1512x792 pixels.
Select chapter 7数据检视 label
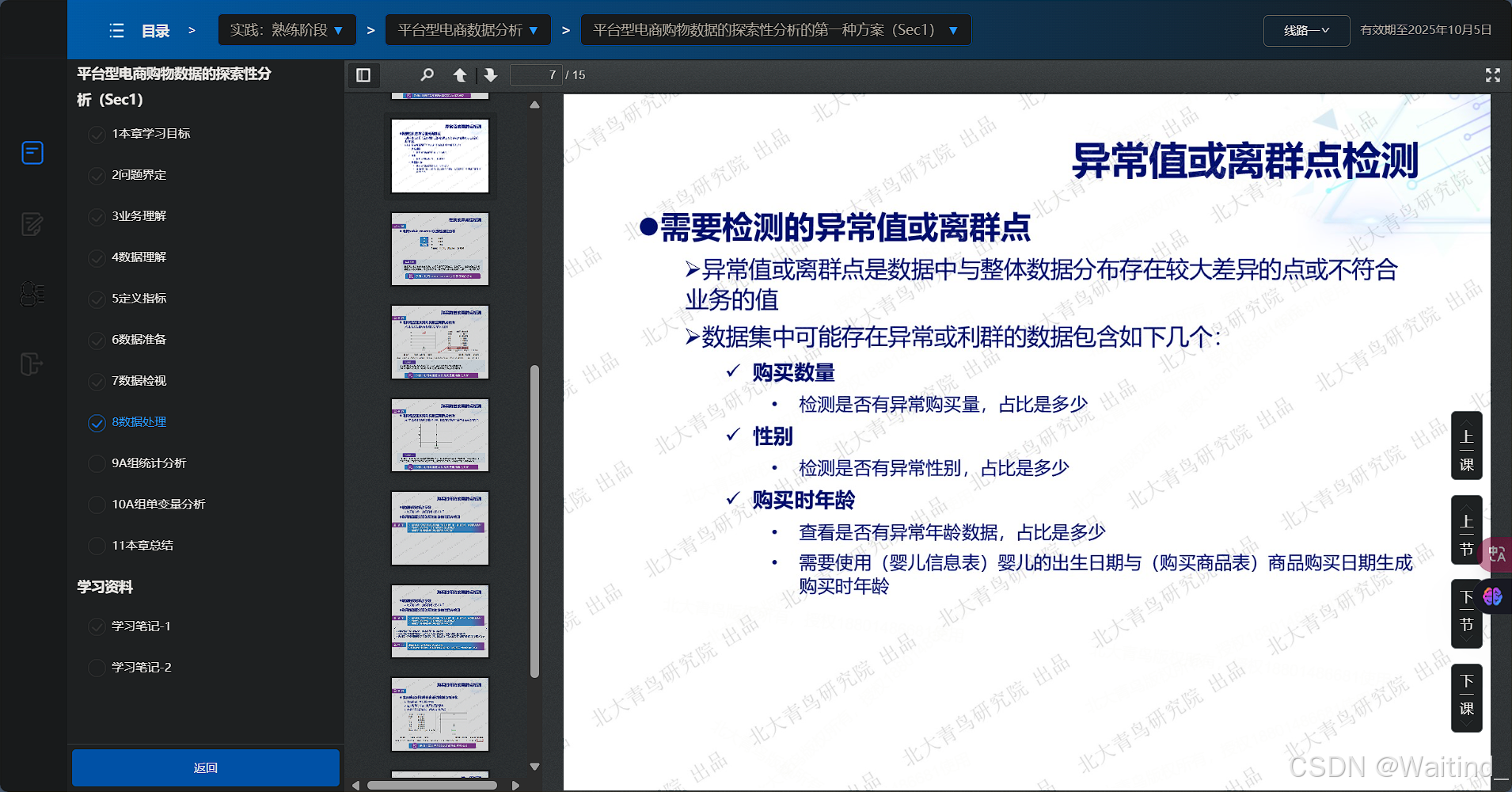[x=139, y=381]
